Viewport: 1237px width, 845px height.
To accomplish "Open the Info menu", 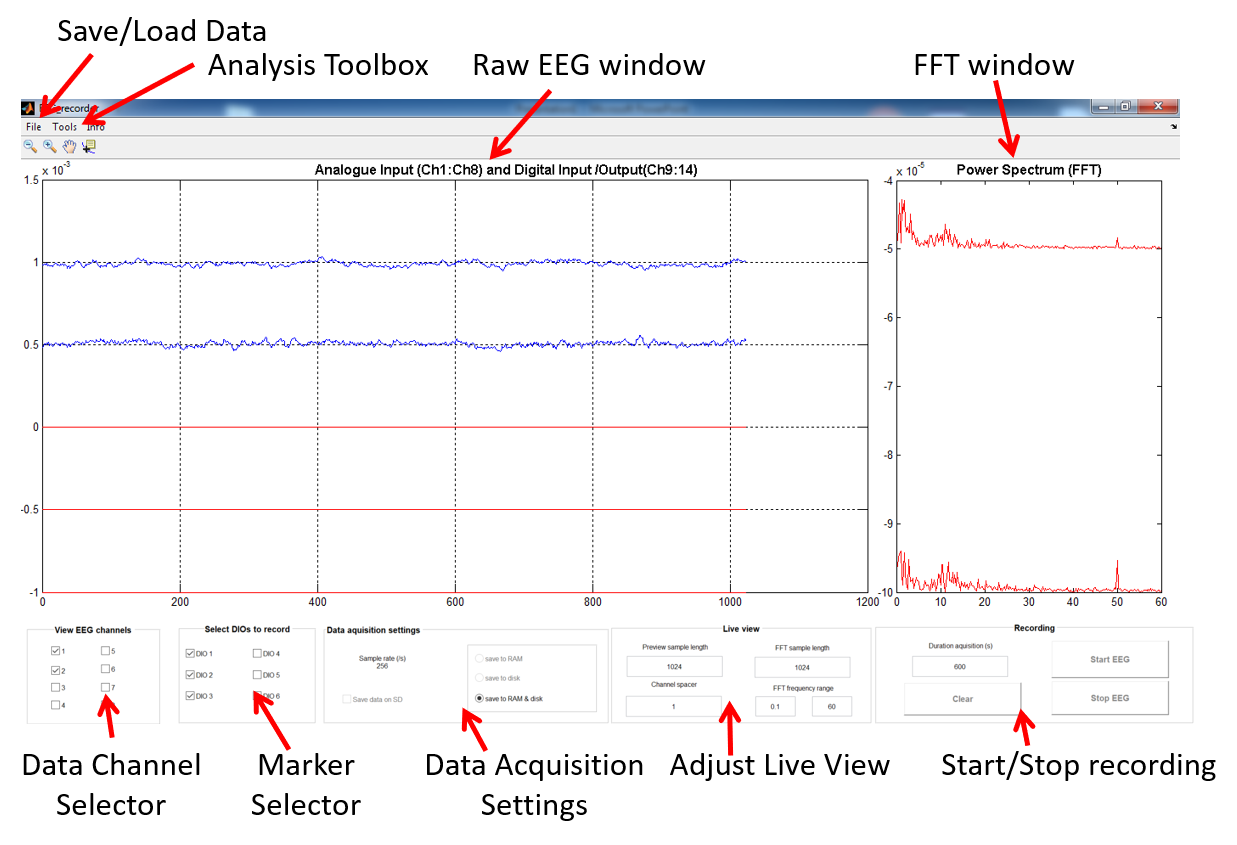I will coord(96,127).
